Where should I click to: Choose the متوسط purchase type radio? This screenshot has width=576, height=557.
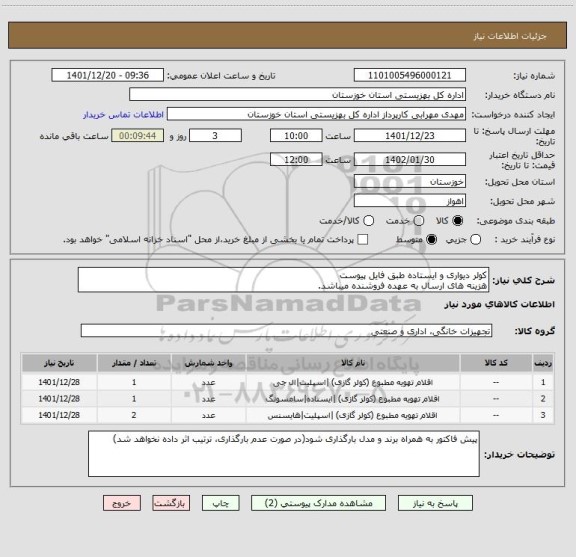tap(431, 240)
